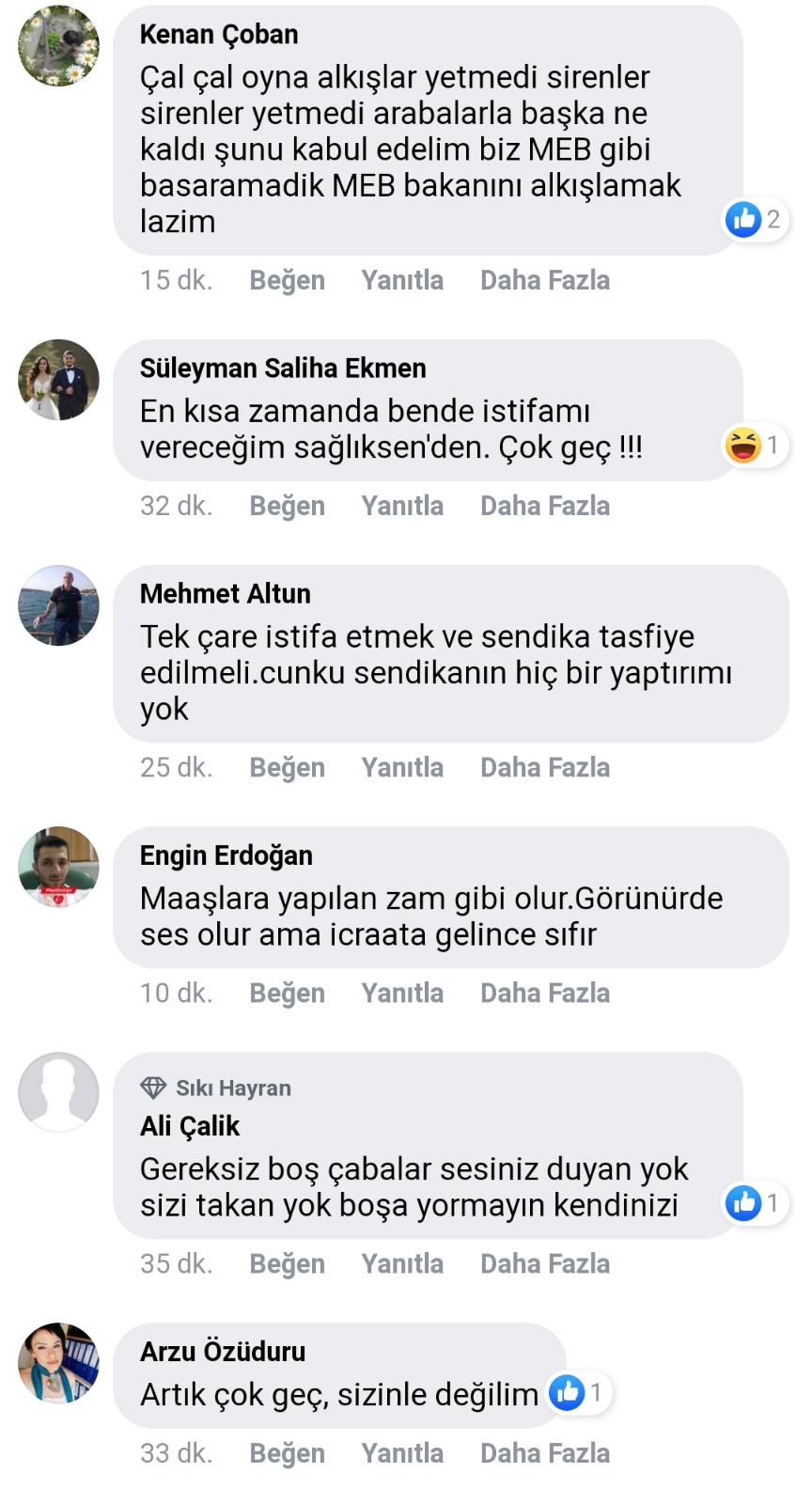
Task: Reply to Ali Çalik's comment via Yanıtla
Action: [402, 1264]
